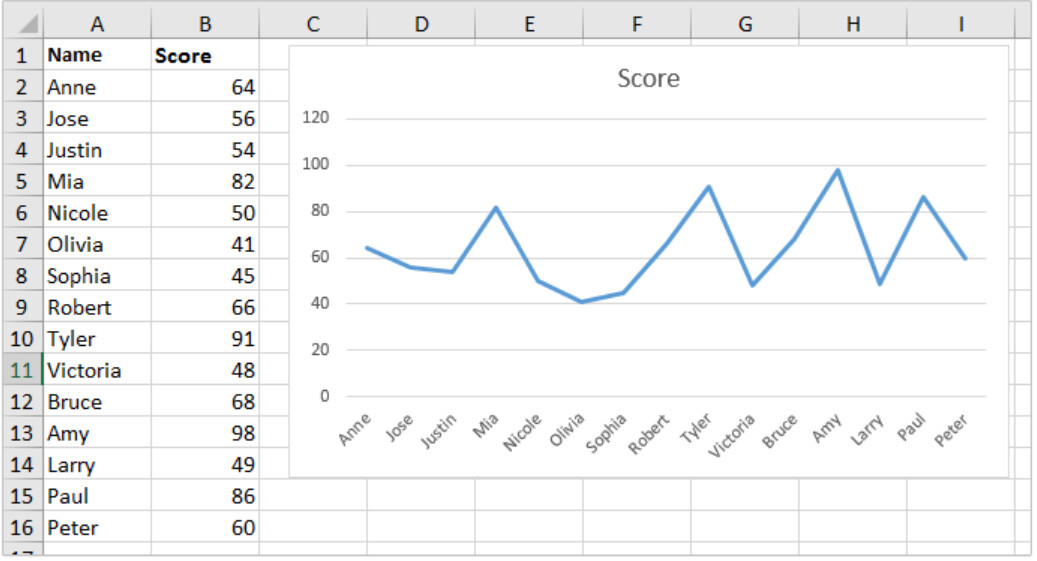Select column I header
The width and height of the screenshot is (1037, 561).
coord(960,24)
